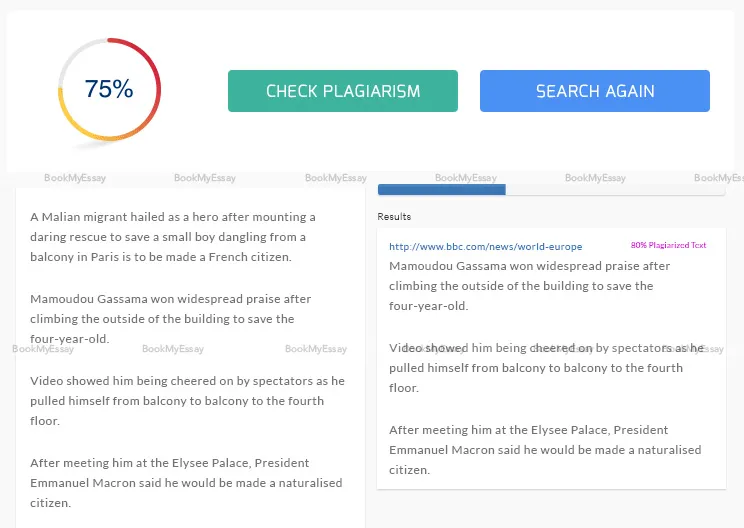Click the Check Plagiarism button
This screenshot has height=528, width=744.
[x=342, y=91]
